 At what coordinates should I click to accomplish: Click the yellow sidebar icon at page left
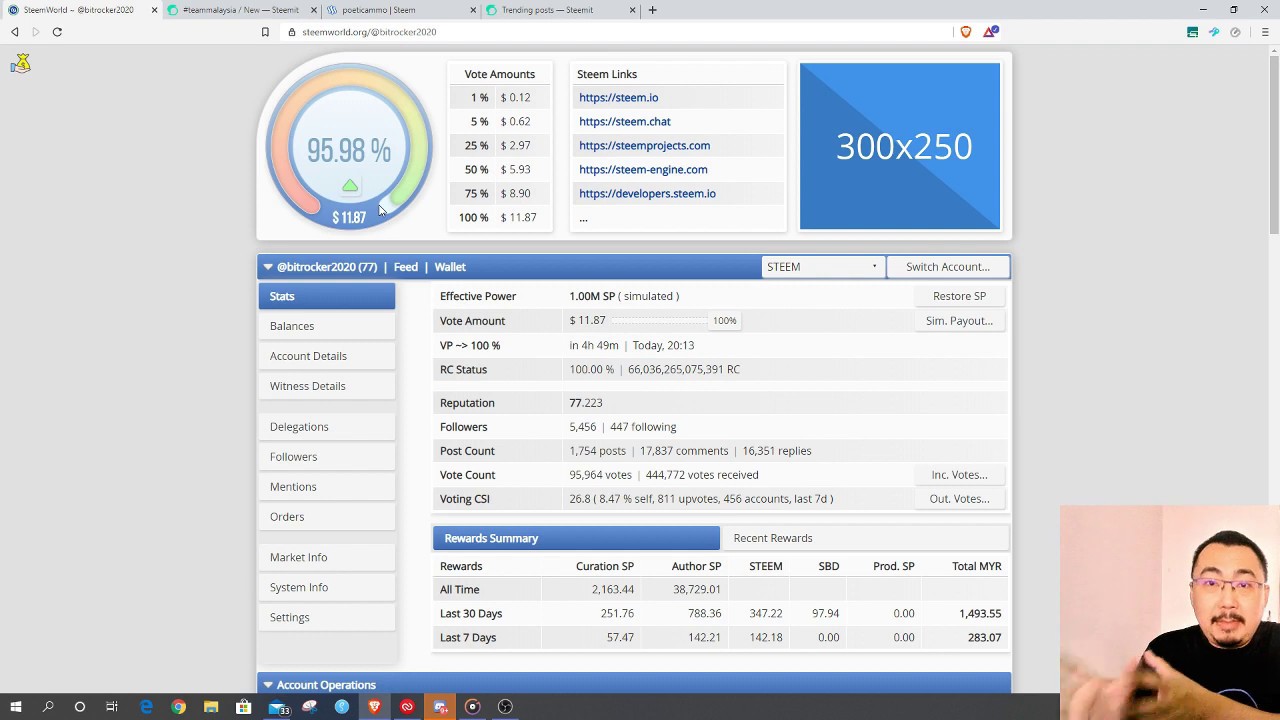click(x=21, y=64)
